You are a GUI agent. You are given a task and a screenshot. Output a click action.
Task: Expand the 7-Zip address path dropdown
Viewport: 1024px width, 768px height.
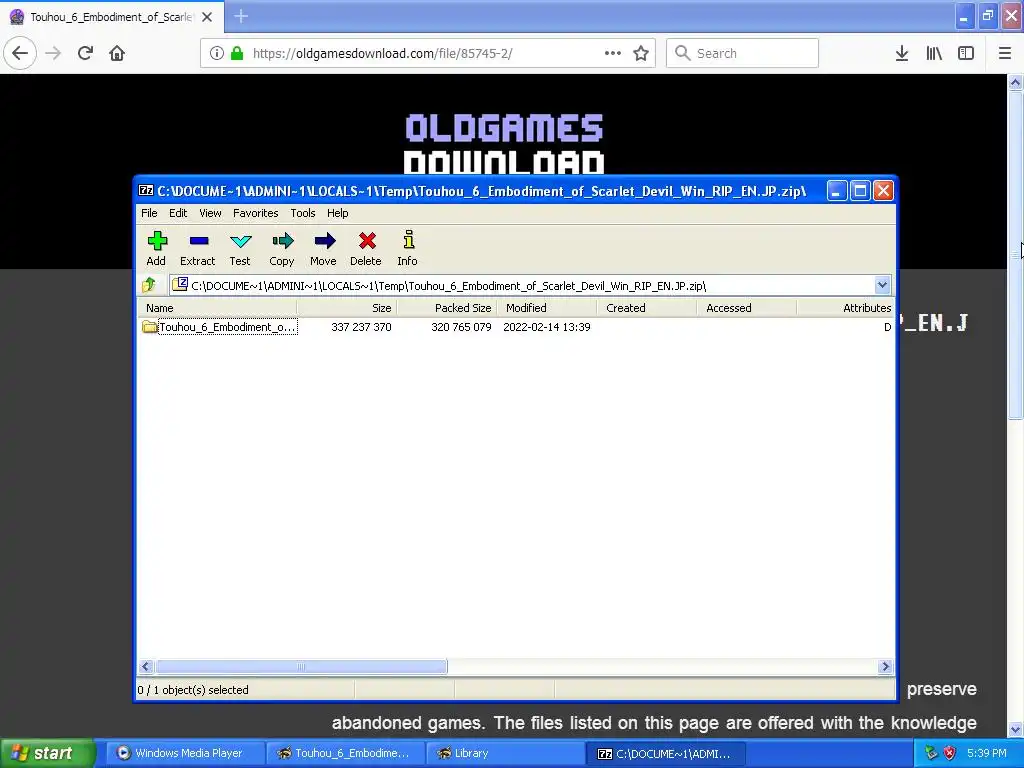pyautogui.click(x=882, y=285)
